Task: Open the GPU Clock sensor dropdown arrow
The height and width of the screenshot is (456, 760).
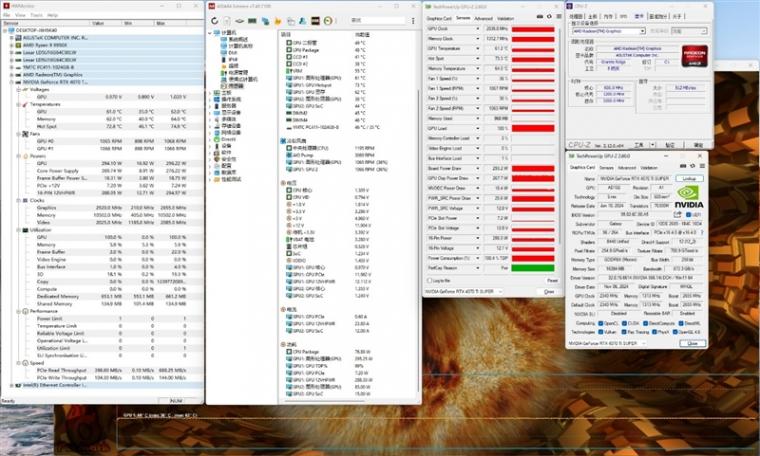Action: (x=480, y=30)
